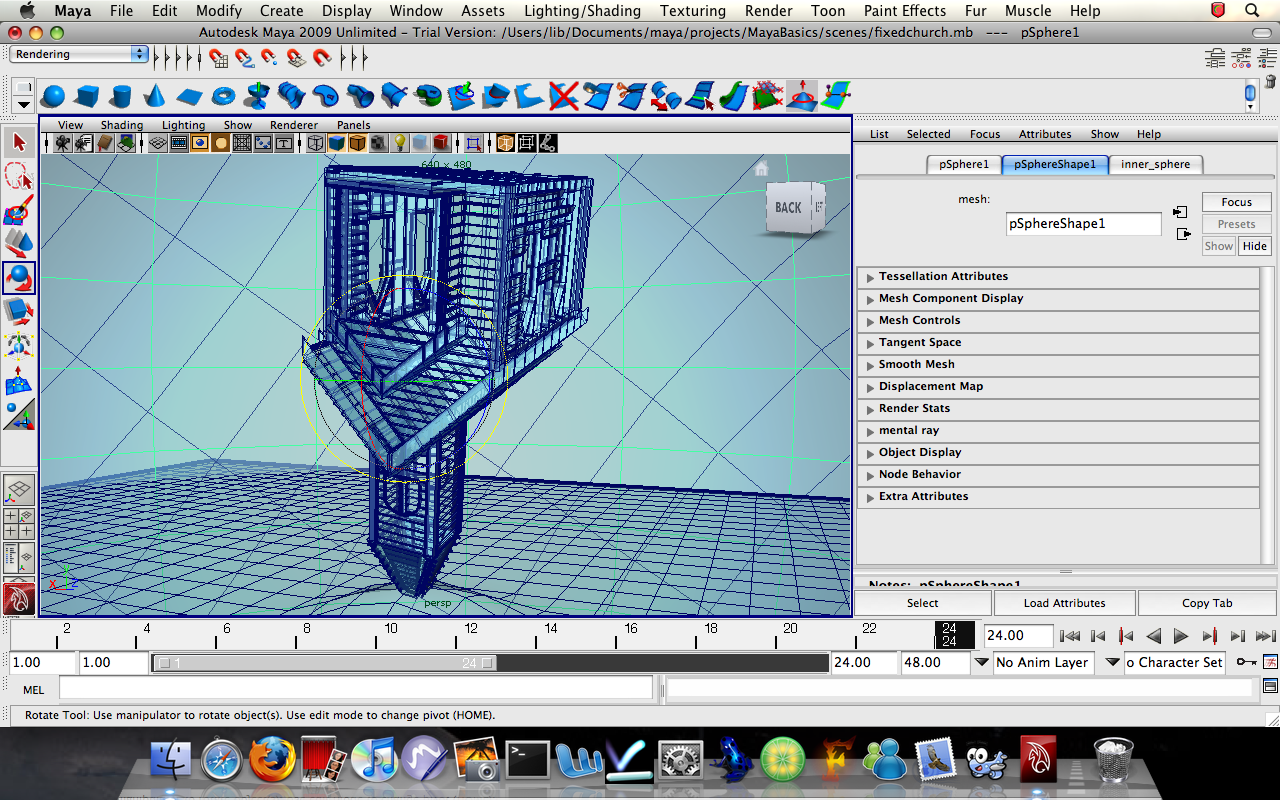
Task: Click the mesh name field pSphereShape1
Action: (x=1083, y=224)
